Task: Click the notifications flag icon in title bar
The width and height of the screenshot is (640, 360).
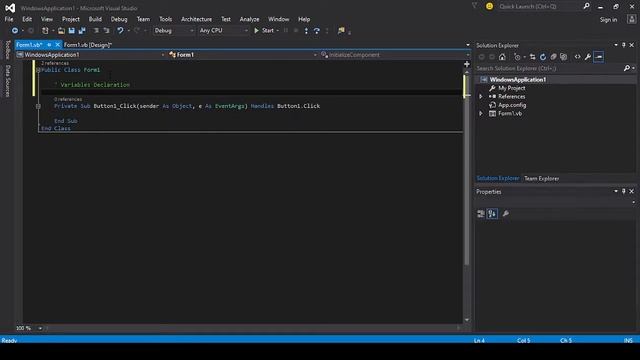Action: 474,6
